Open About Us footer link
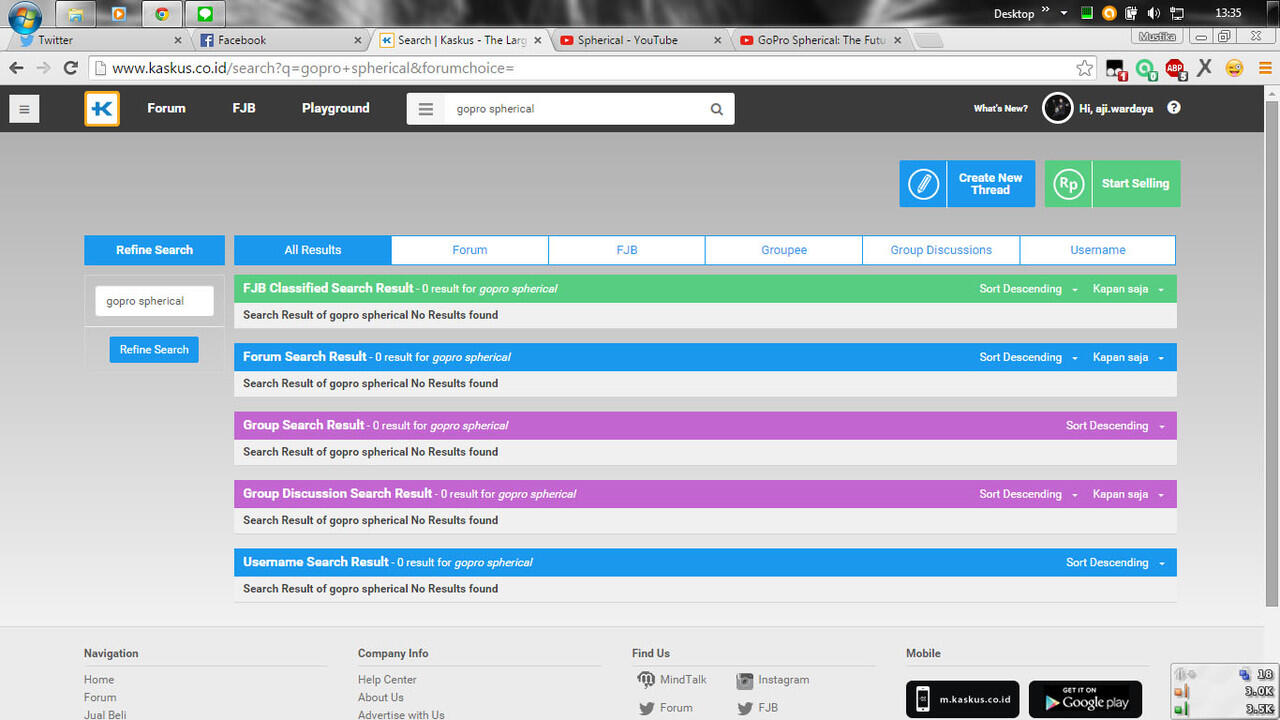Viewport: 1280px width, 720px height. [x=381, y=698]
